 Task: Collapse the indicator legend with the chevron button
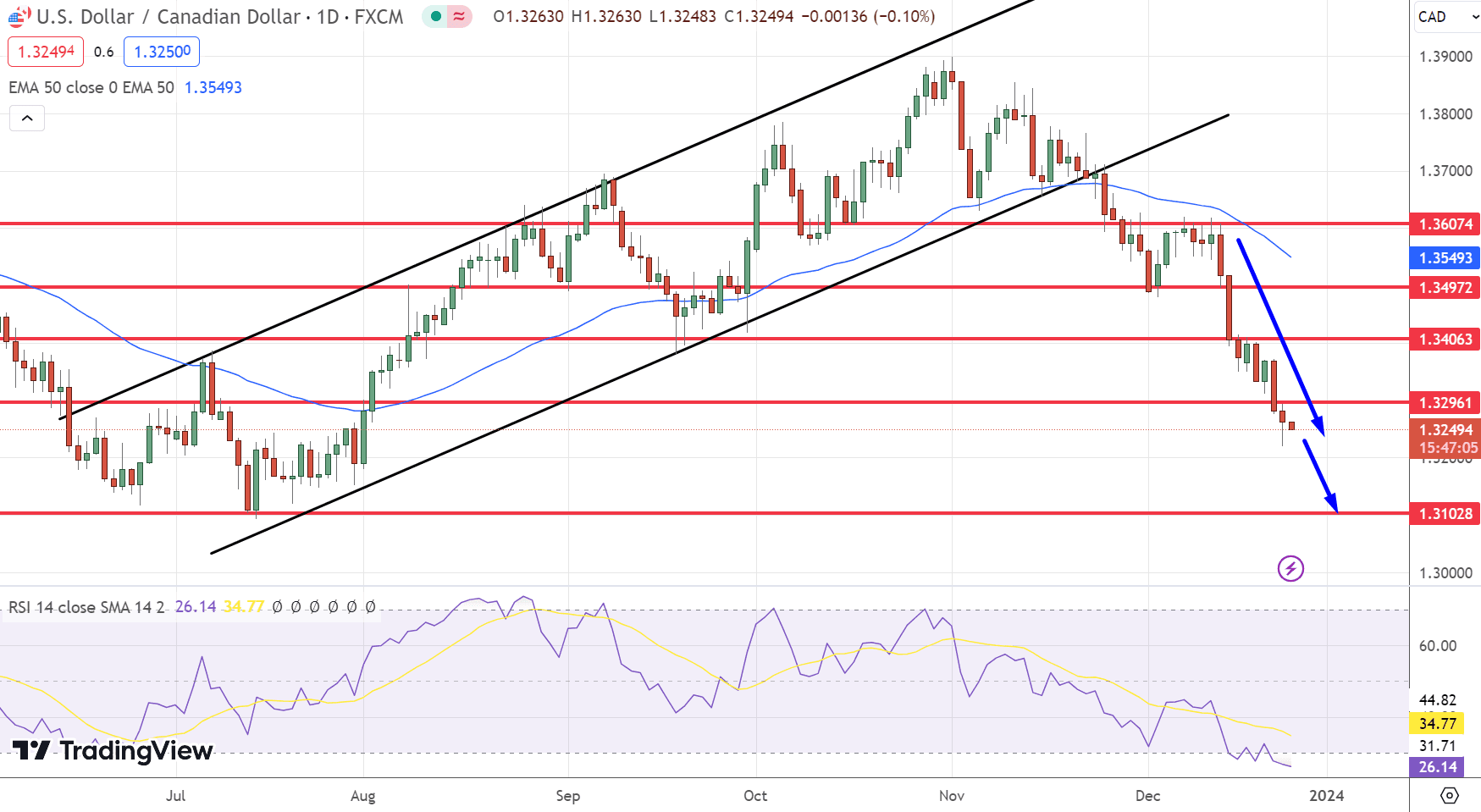tap(27, 119)
